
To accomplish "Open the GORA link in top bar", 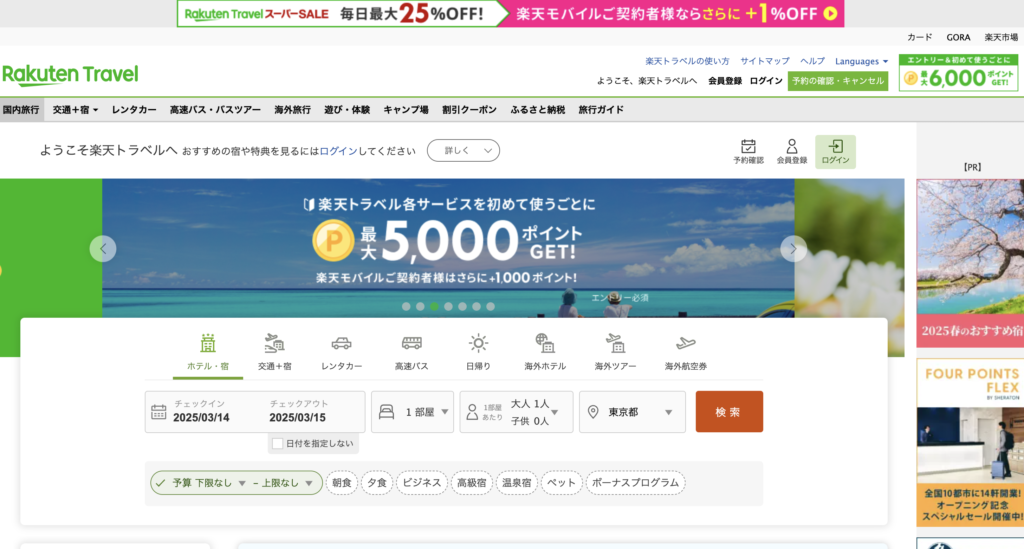I will [x=958, y=37].
